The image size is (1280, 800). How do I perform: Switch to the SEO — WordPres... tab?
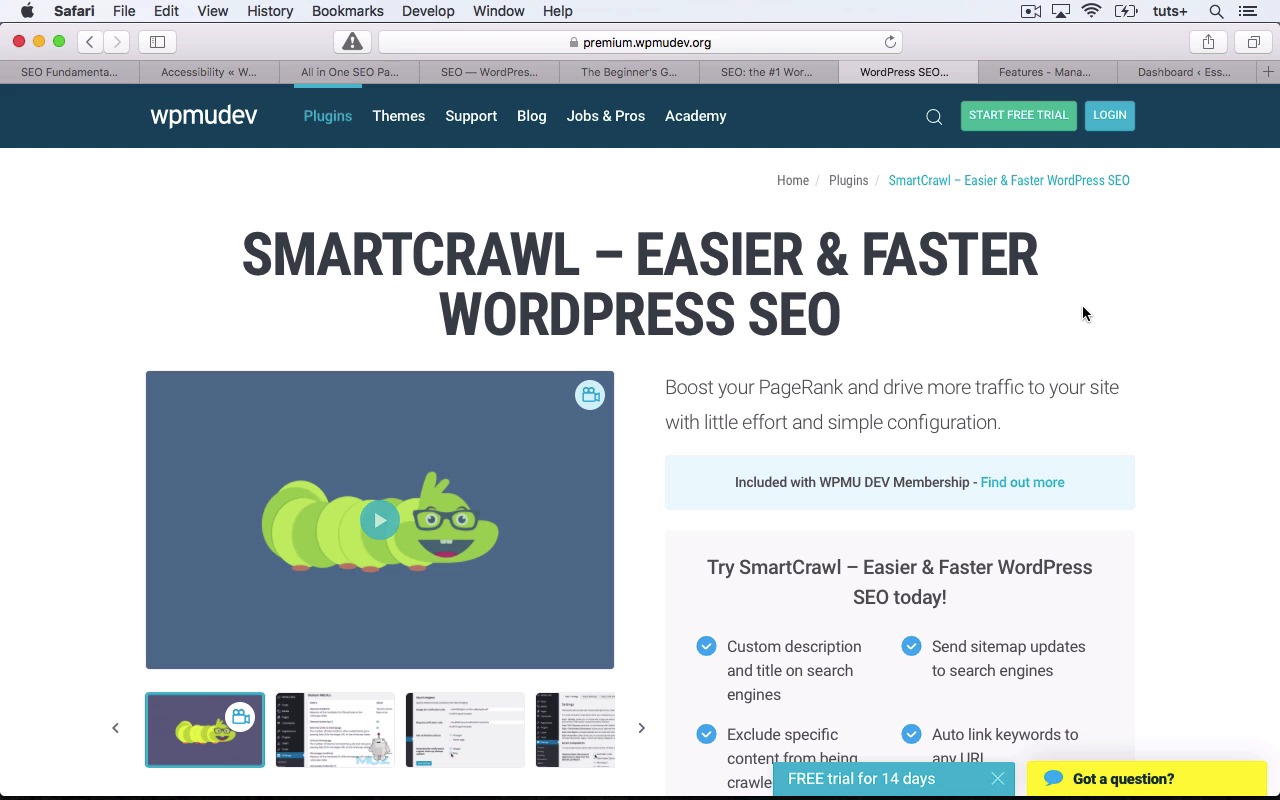click(489, 72)
